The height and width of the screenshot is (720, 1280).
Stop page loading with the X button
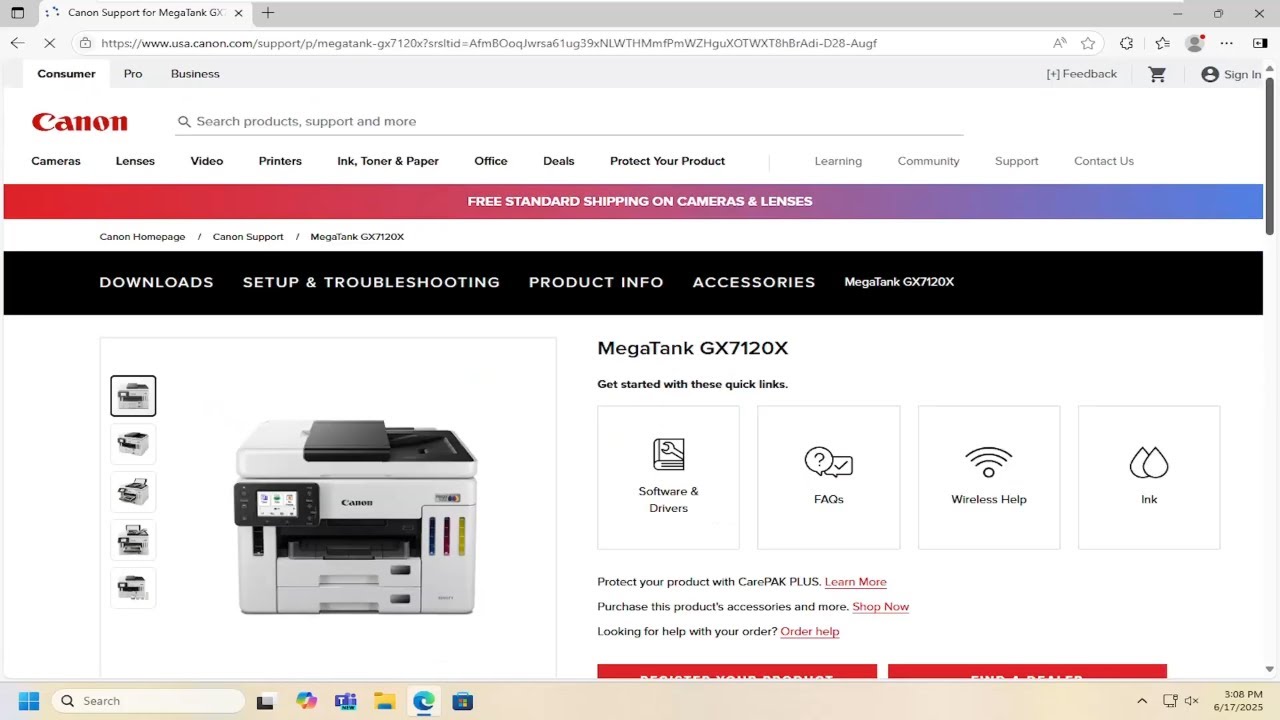(x=49, y=43)
